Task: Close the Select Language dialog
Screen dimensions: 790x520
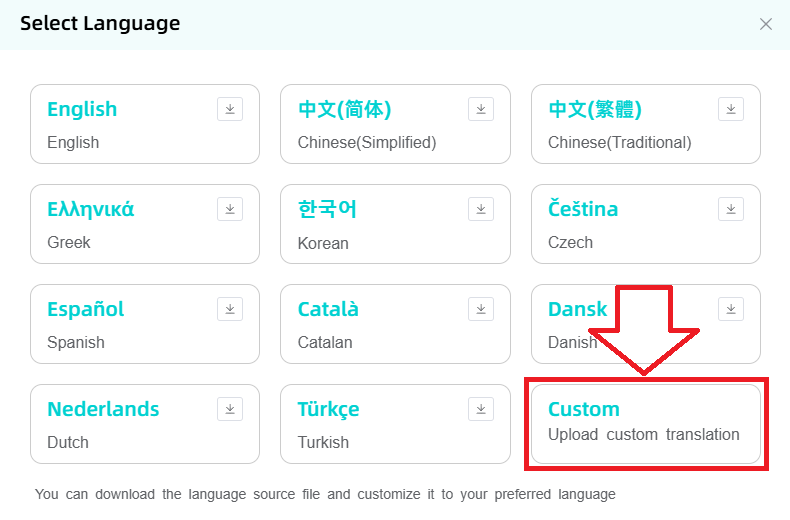Action: click(766, 24)
